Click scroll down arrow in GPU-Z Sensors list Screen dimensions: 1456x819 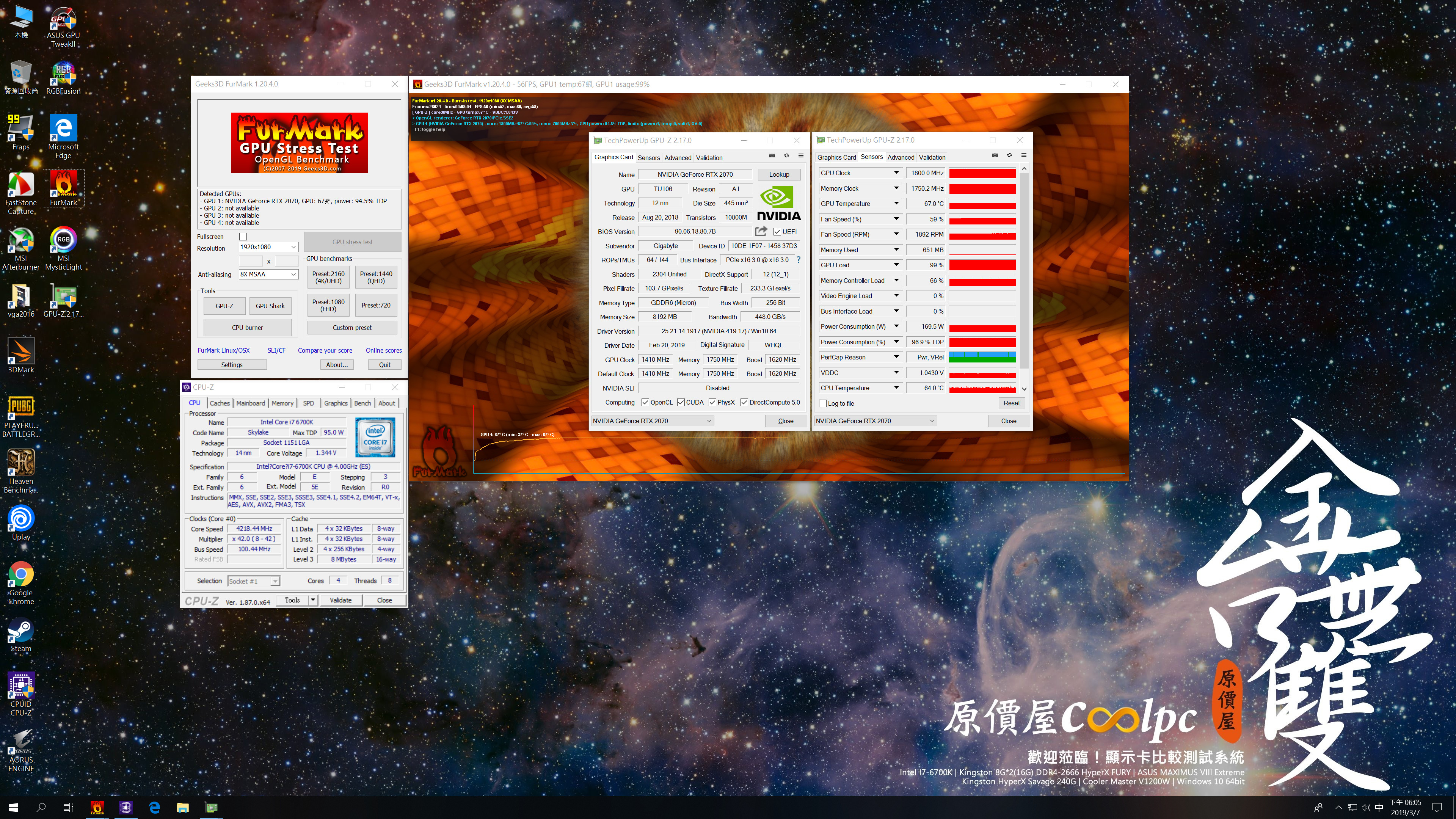[x=1024, y=389]
